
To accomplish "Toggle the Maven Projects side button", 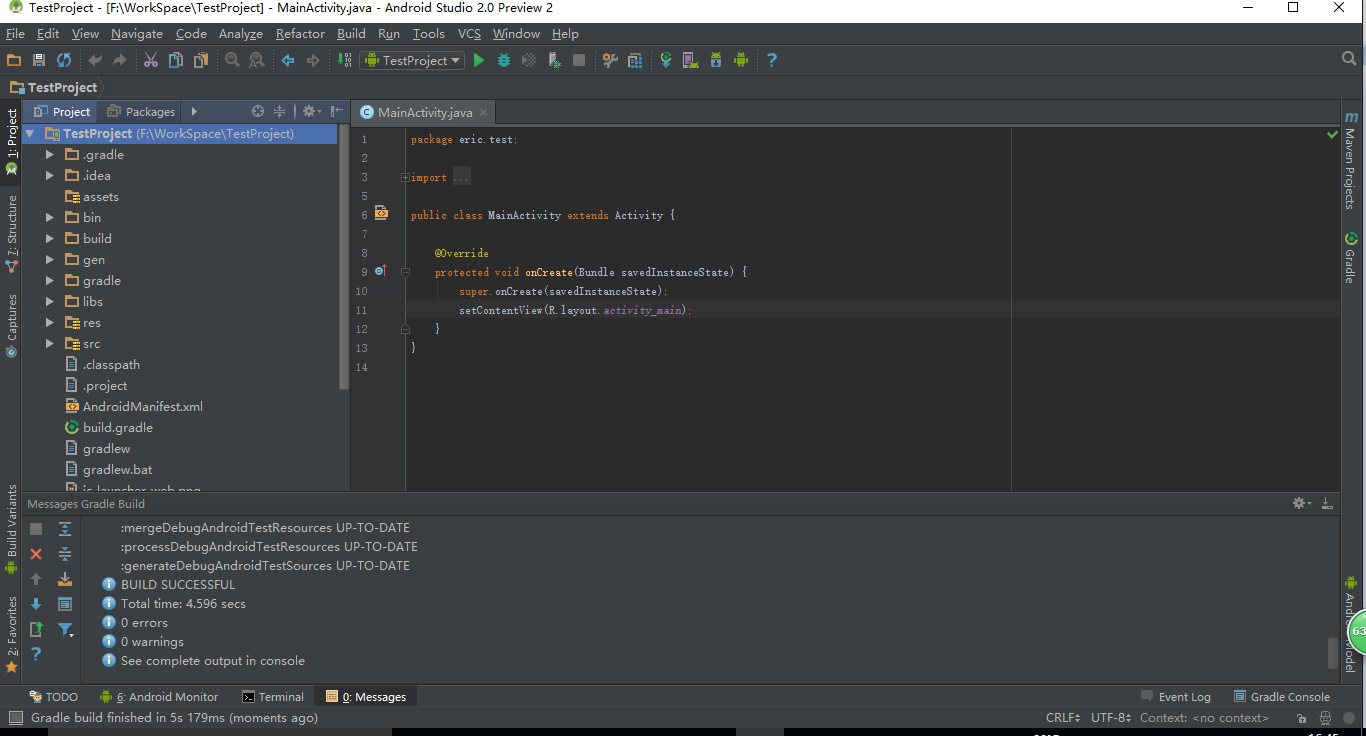I will point(1351,160).
